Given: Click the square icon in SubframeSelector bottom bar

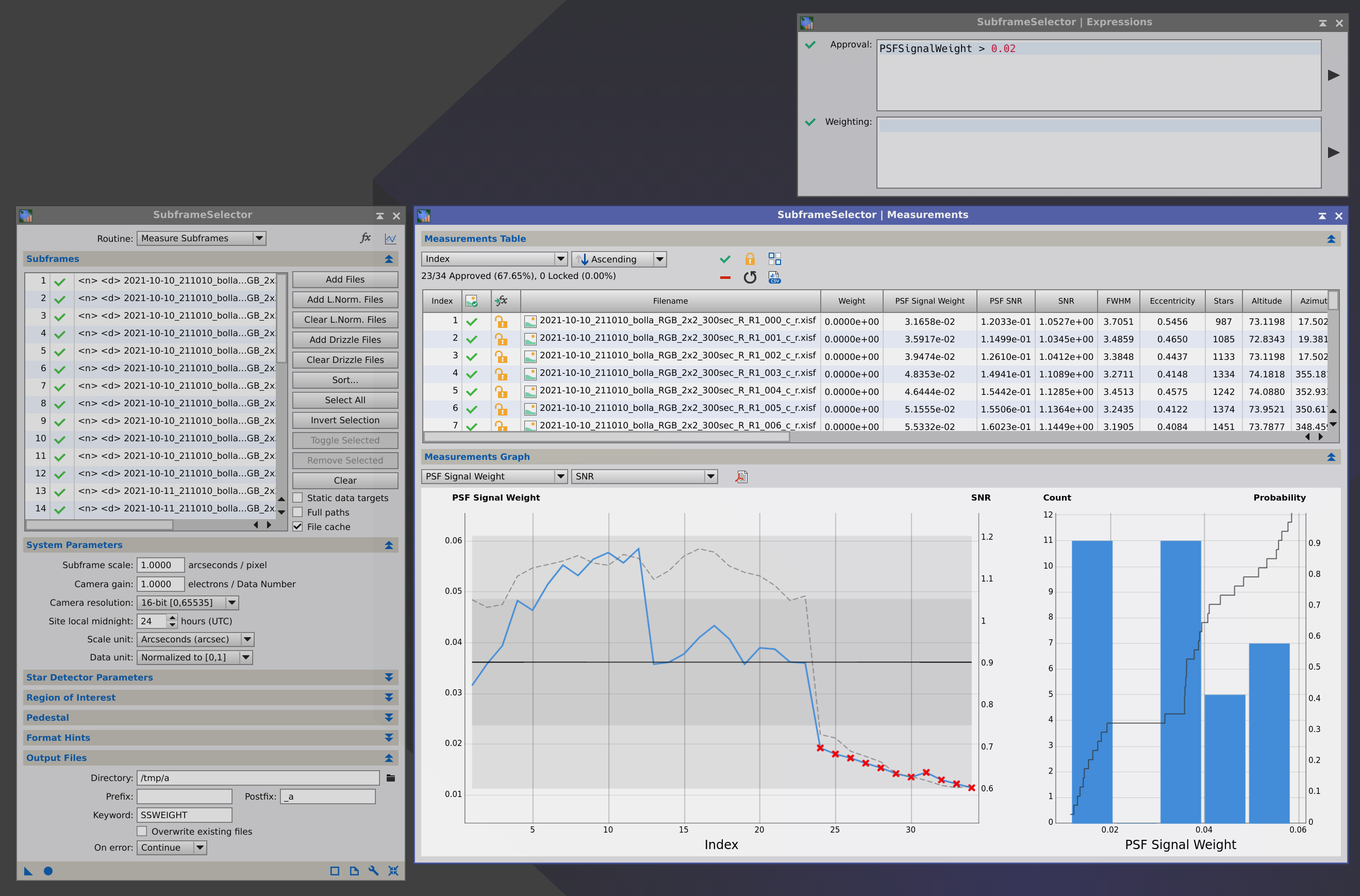Looking at the screenshot, I should tap(335, 871).
